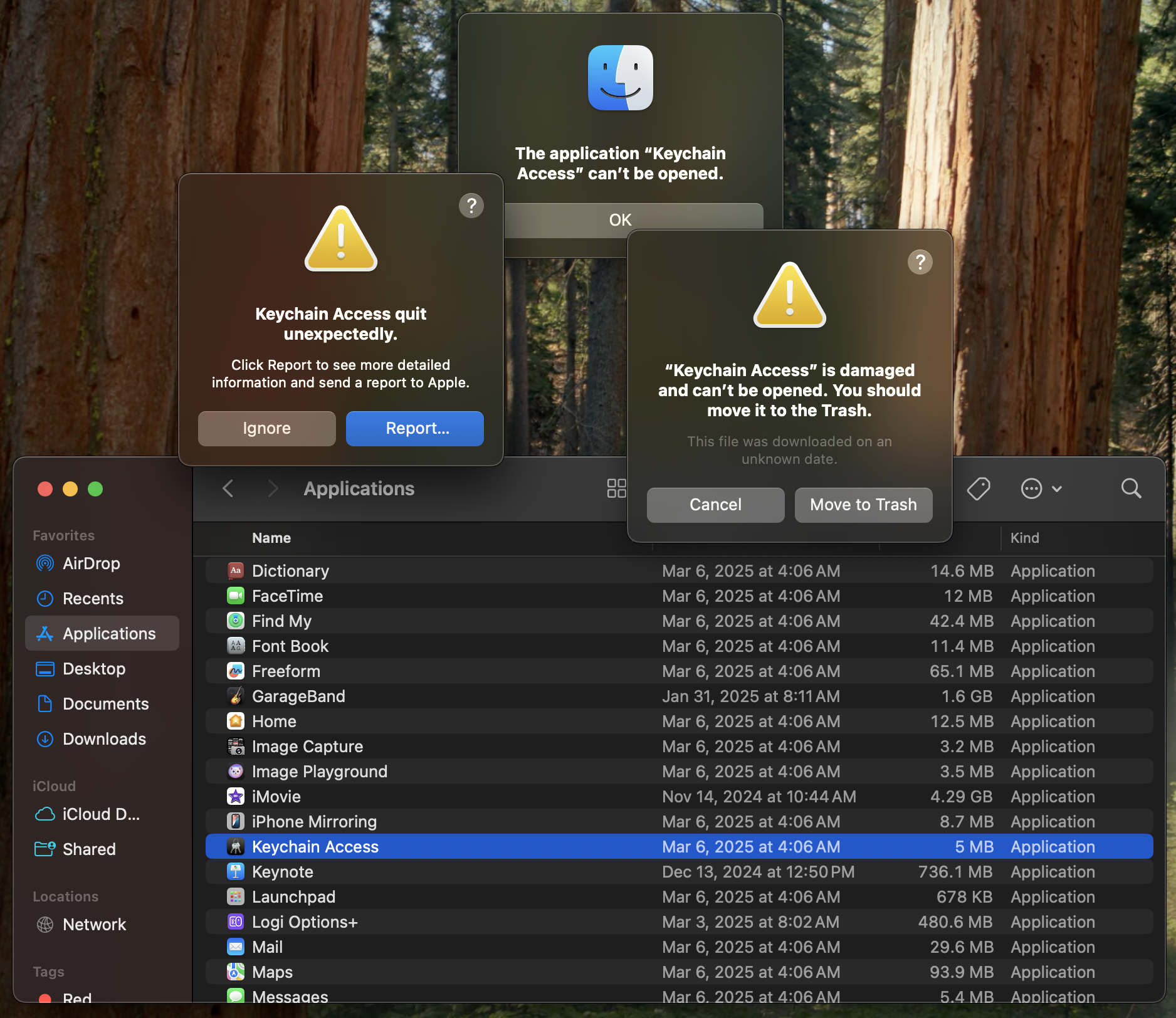Click the Finder tag icon in toolbar

coord(978,488)
